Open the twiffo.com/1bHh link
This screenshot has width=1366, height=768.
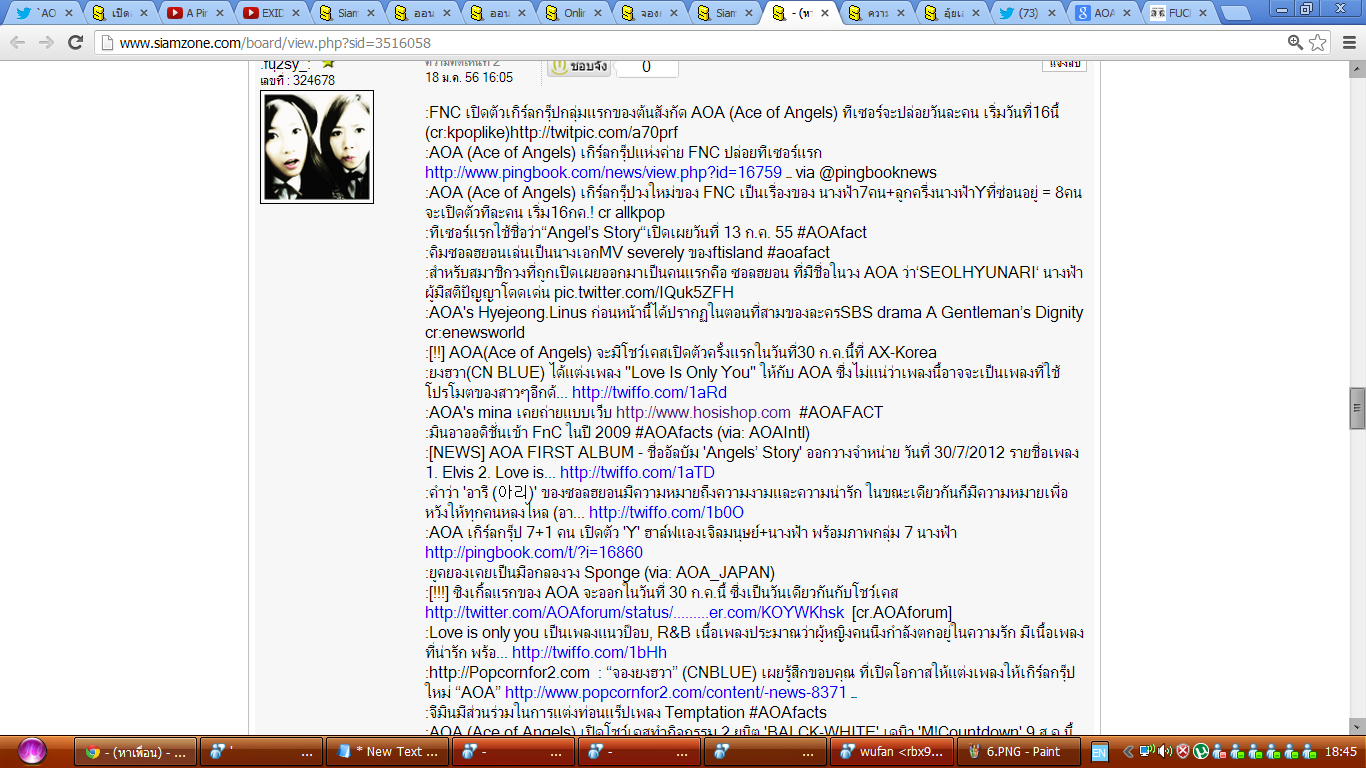click(x=589, y=652)
